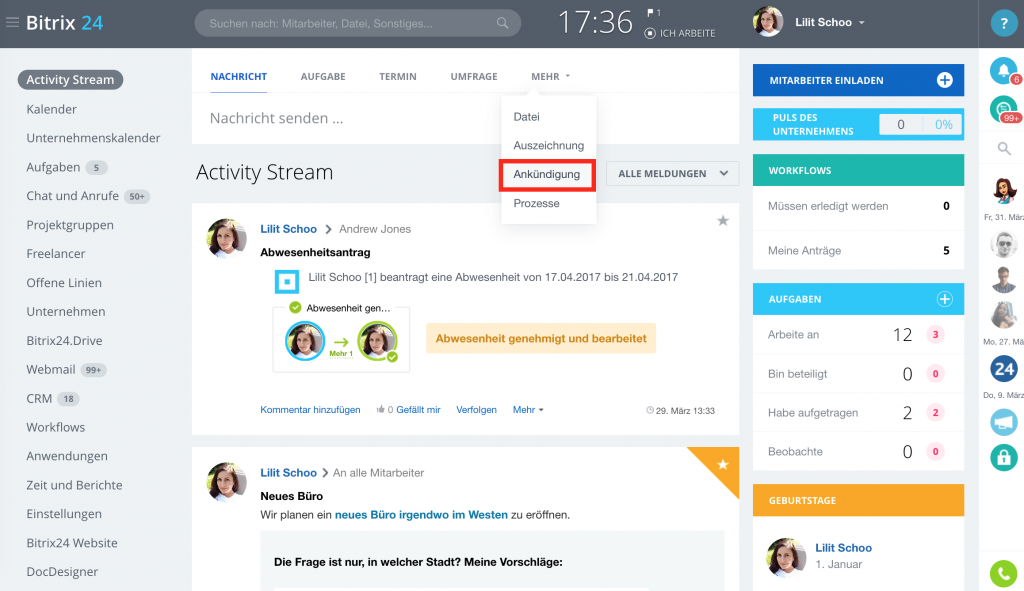Viewport: 1024px width, 591px height.
Task: Click Kommentar hinzufügen link
Action: click(310, 410)
